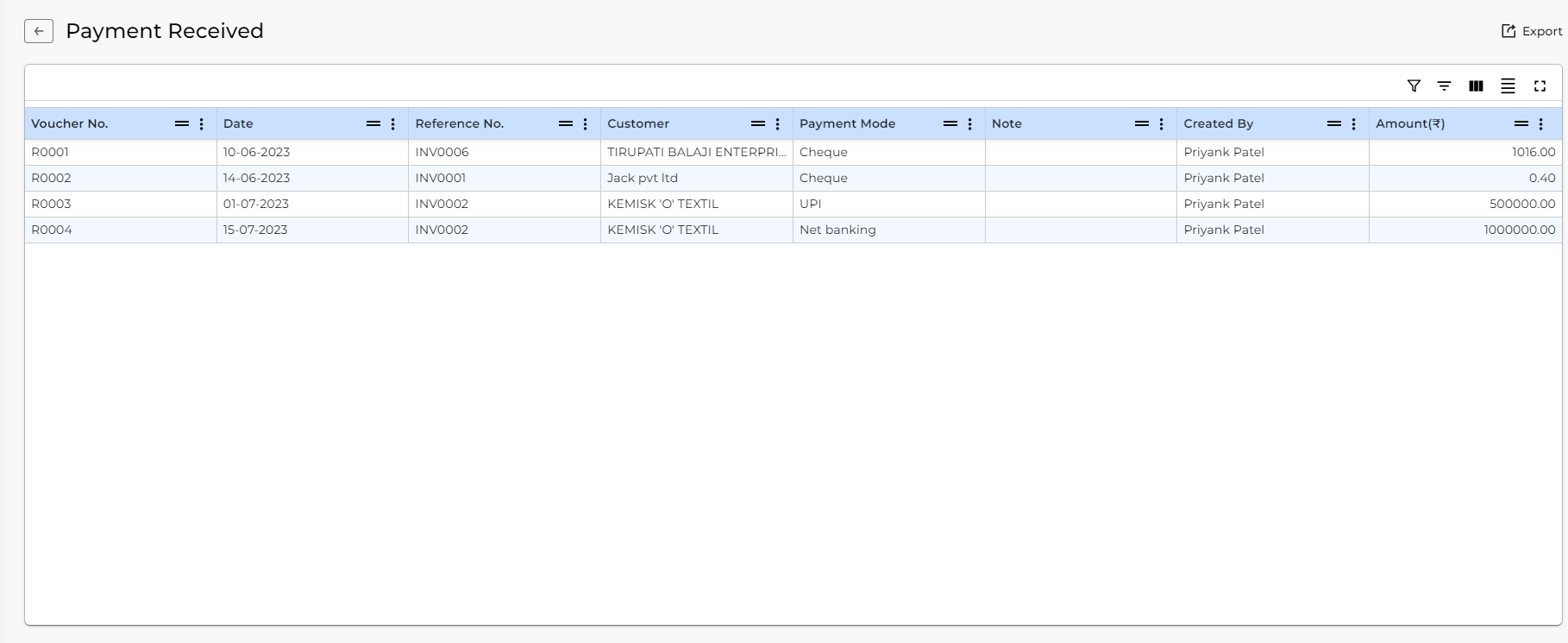
Task: Open Amount column three-dot menu
Action: [1541, 123]
